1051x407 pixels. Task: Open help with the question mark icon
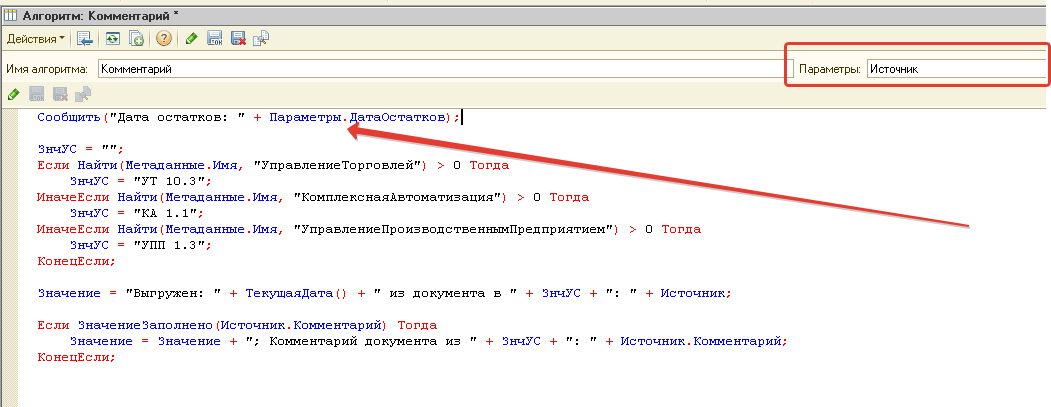click(x=164, y=39)
